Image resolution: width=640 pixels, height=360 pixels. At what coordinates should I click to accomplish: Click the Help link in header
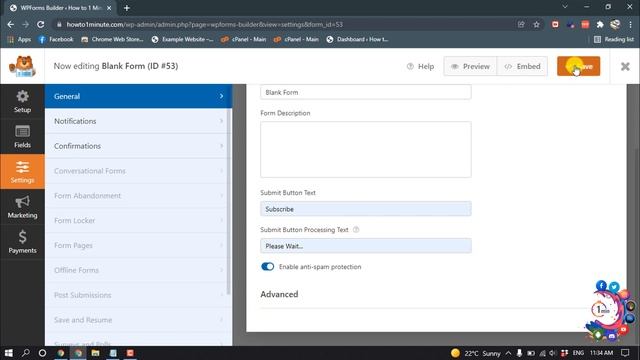click(x=420, y=66)
